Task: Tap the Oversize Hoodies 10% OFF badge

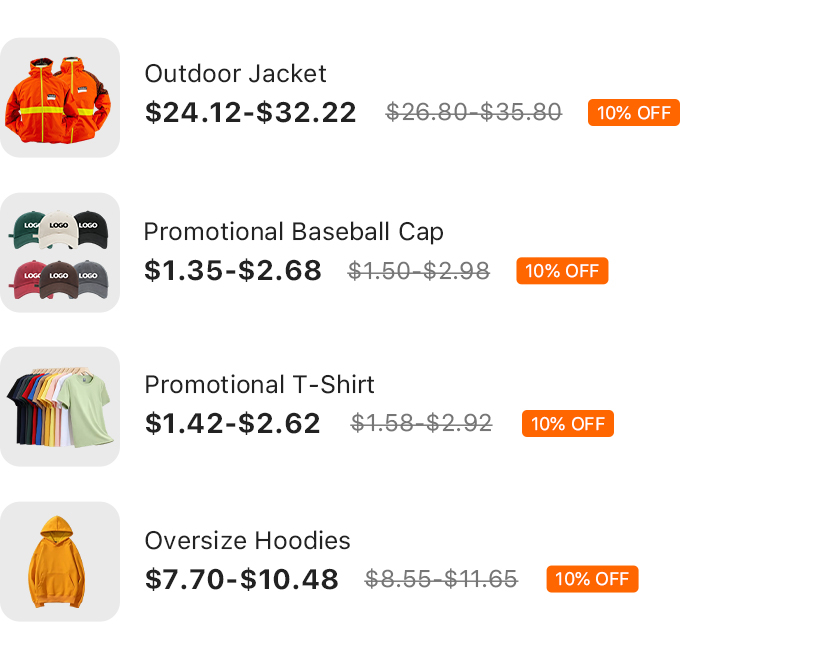Action: coord(592,579)
